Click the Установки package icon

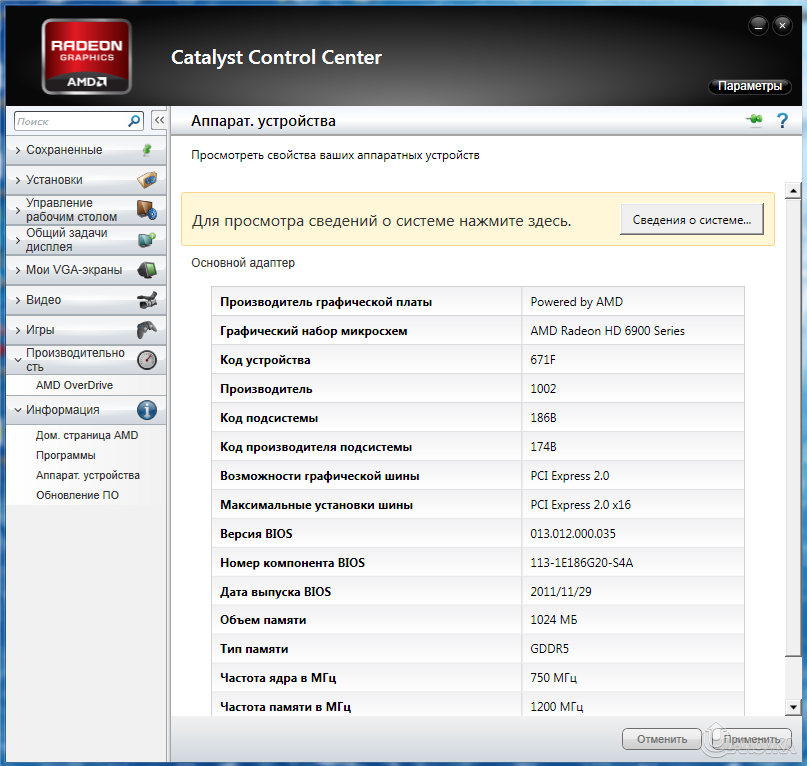click(x=147, y=180)
